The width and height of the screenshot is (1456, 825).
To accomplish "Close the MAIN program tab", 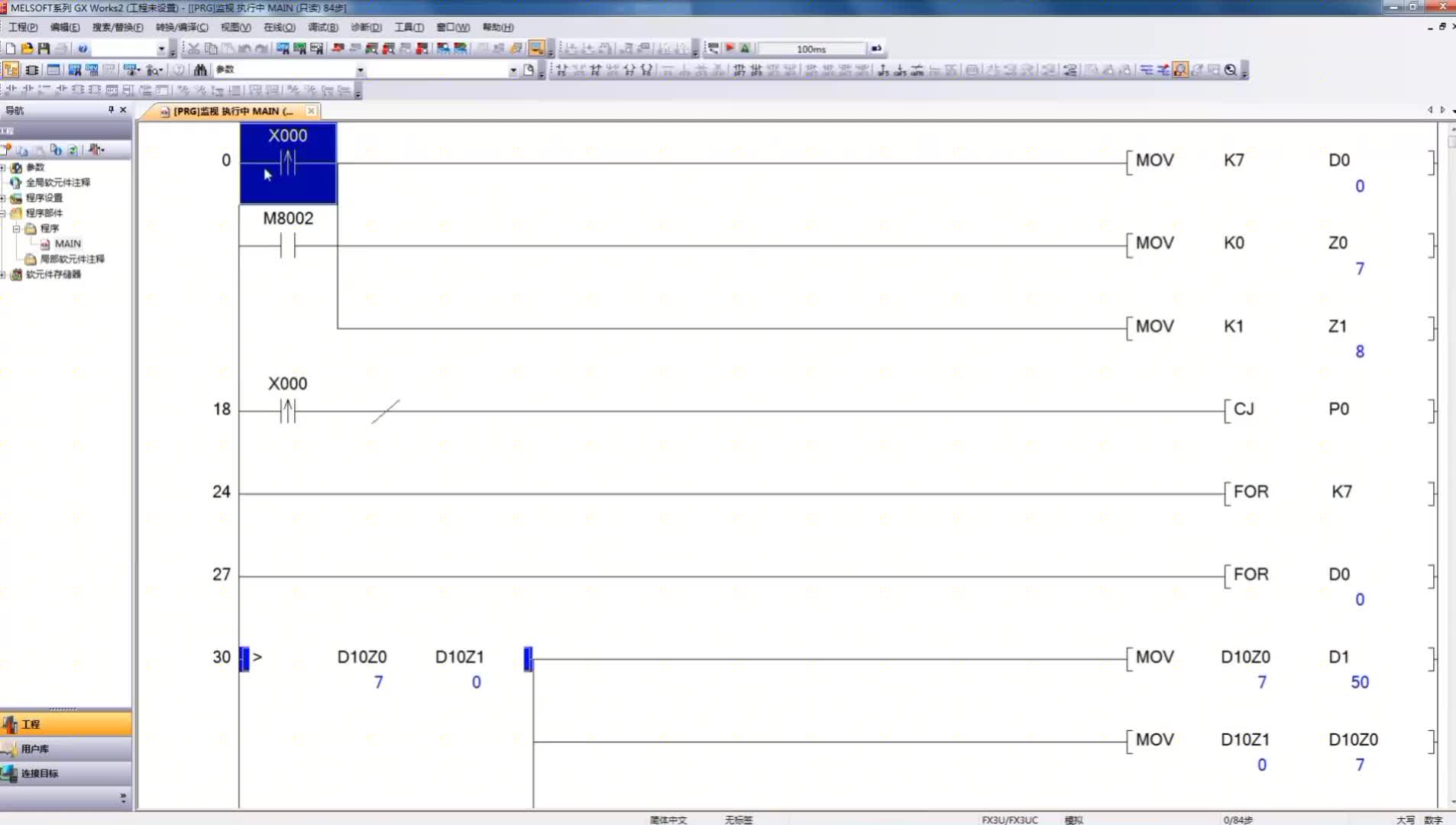I will [x=311, y=111].
